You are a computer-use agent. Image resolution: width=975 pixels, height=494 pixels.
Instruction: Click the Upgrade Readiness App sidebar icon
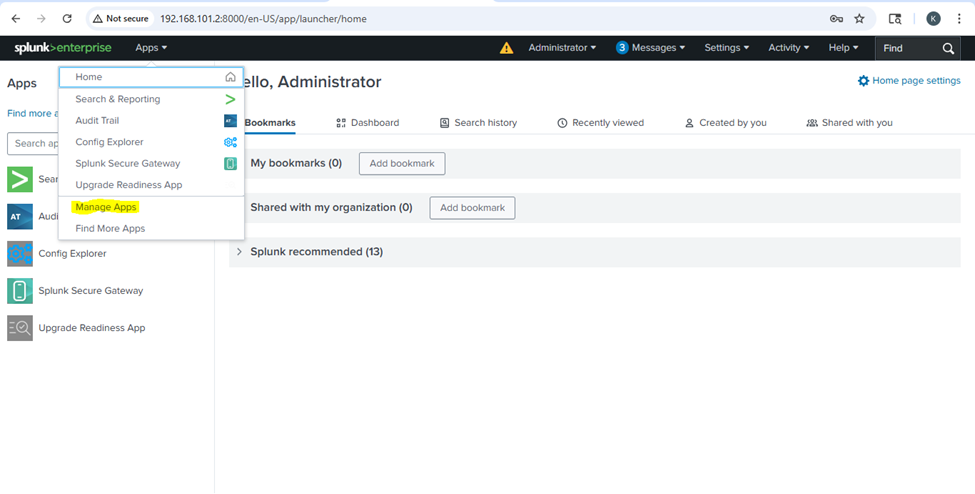[20, 328]
